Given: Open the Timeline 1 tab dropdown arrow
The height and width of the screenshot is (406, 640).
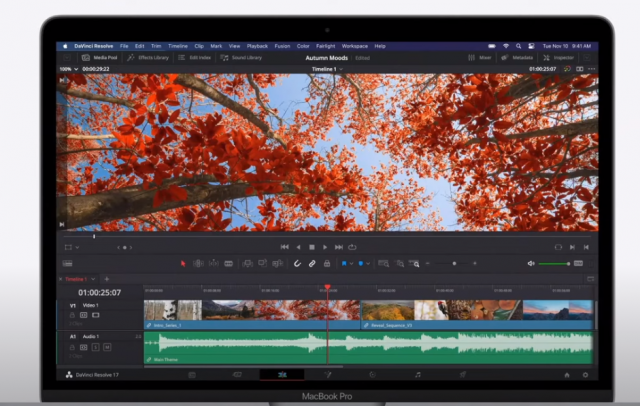Looking at the screenshot, I should tap(93, 279).
